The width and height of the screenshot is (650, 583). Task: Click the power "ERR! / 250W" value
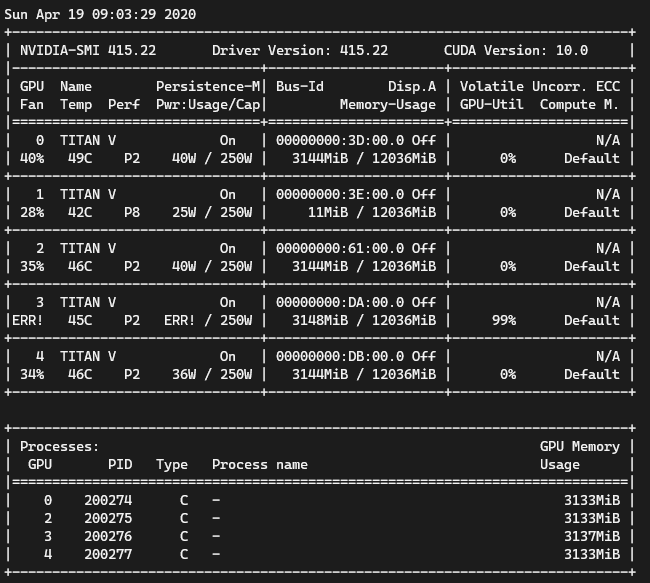(x=208, y=321)
